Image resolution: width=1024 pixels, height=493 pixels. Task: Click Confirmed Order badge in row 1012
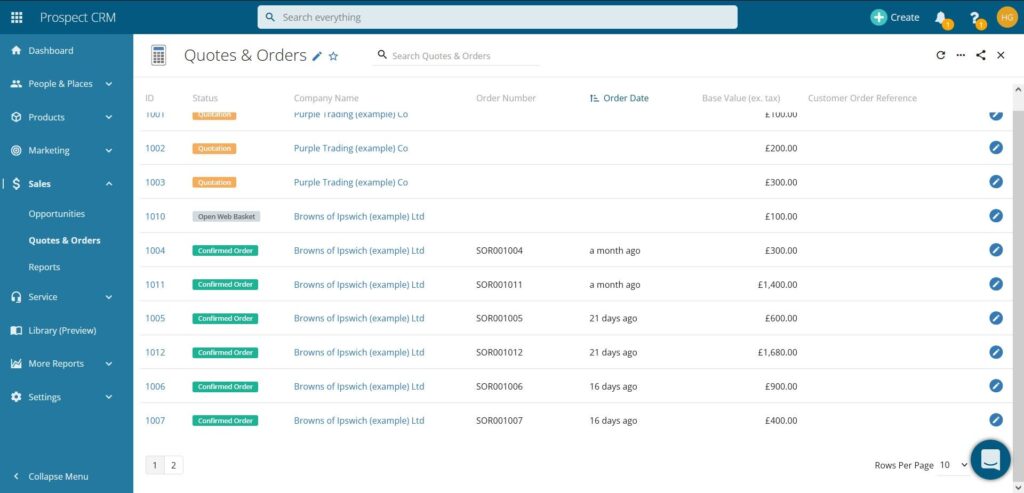point(225,353)
